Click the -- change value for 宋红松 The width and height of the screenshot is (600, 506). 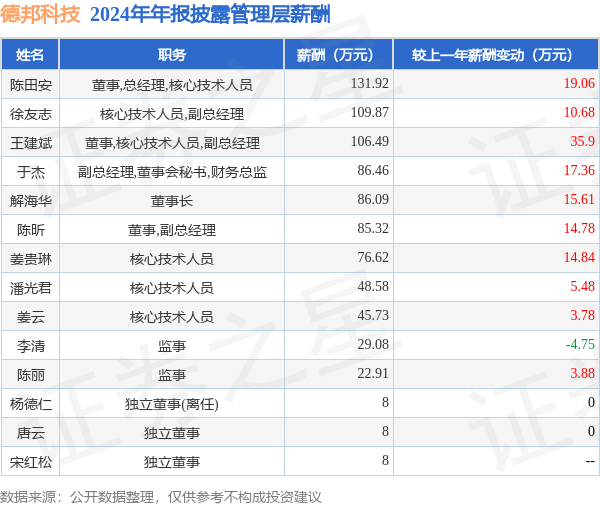click(x=590, y=461)
